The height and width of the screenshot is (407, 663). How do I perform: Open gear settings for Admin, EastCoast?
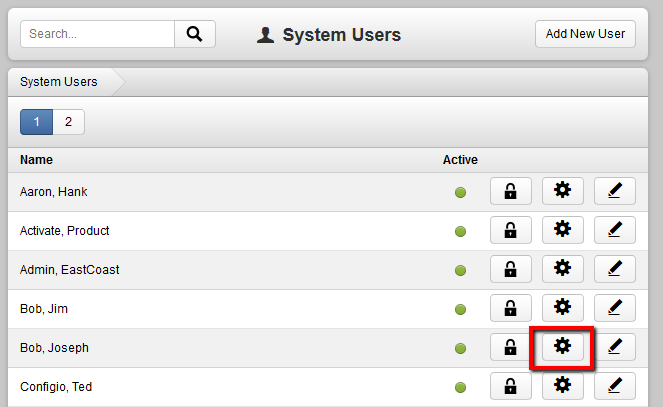(x=563, y=269)
